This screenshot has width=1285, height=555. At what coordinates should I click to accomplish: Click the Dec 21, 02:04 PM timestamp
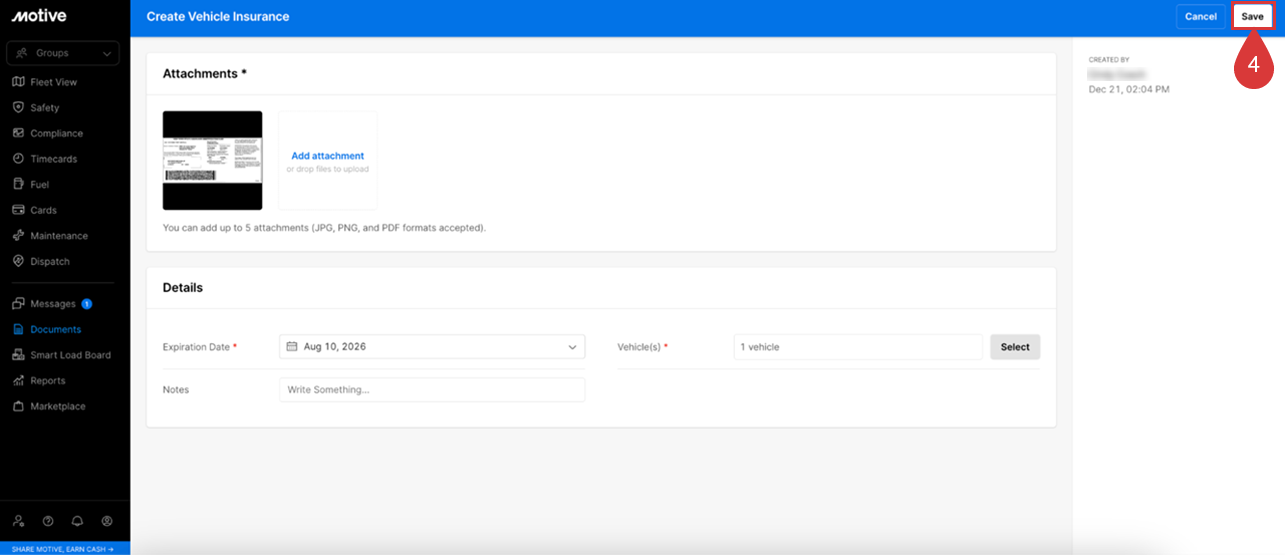[1129, 89]
